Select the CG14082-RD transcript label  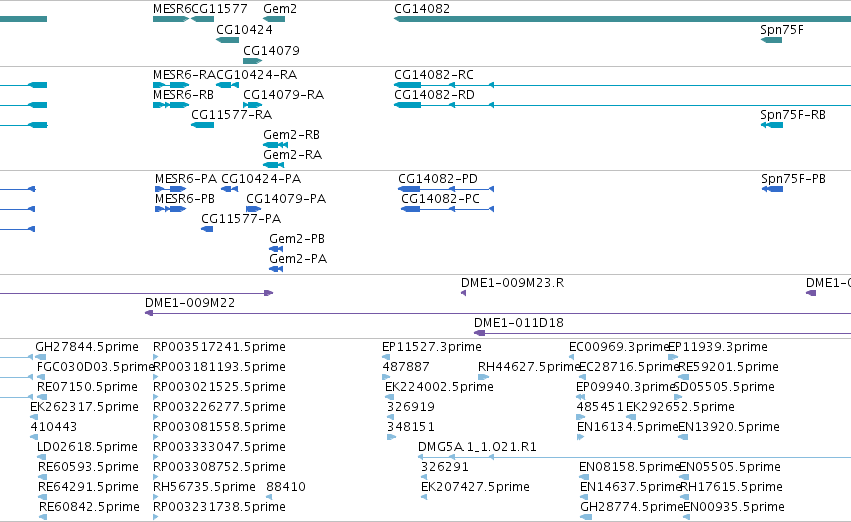click(434, 94)
